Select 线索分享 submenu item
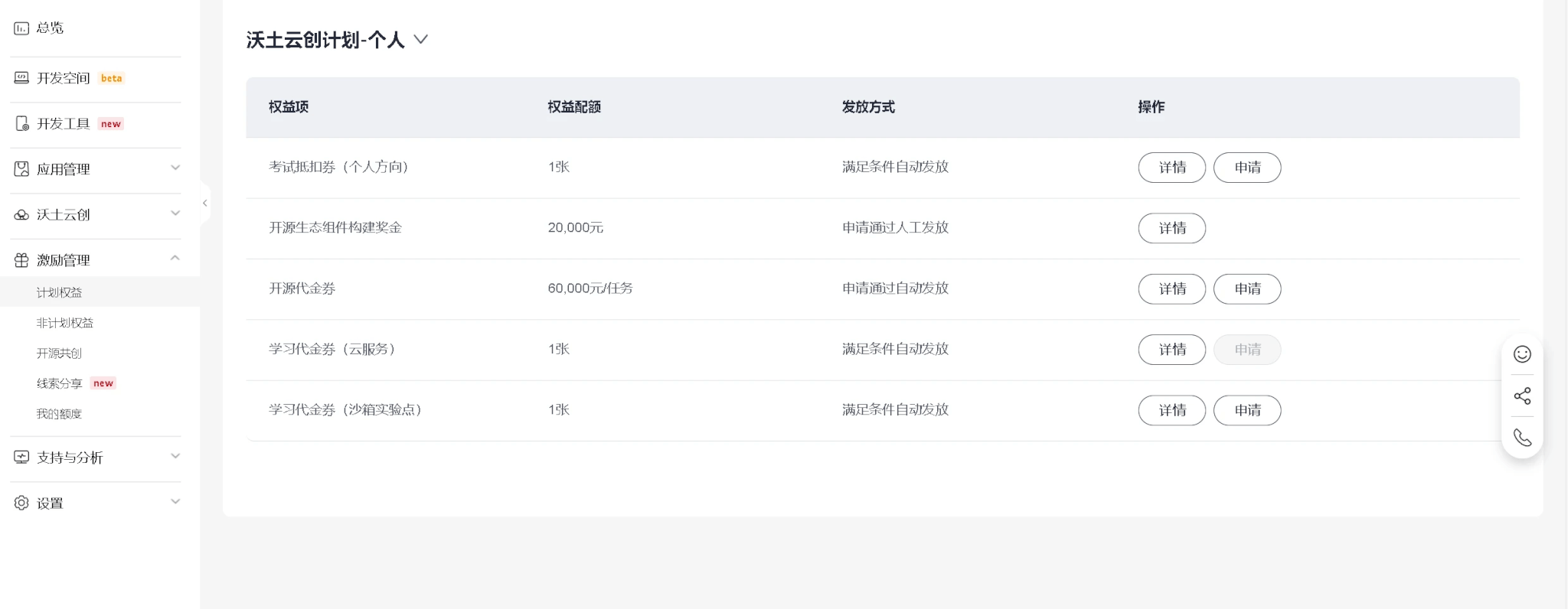Image resolution: width=1568 pixels, height=609 pixels. (59, 383)
